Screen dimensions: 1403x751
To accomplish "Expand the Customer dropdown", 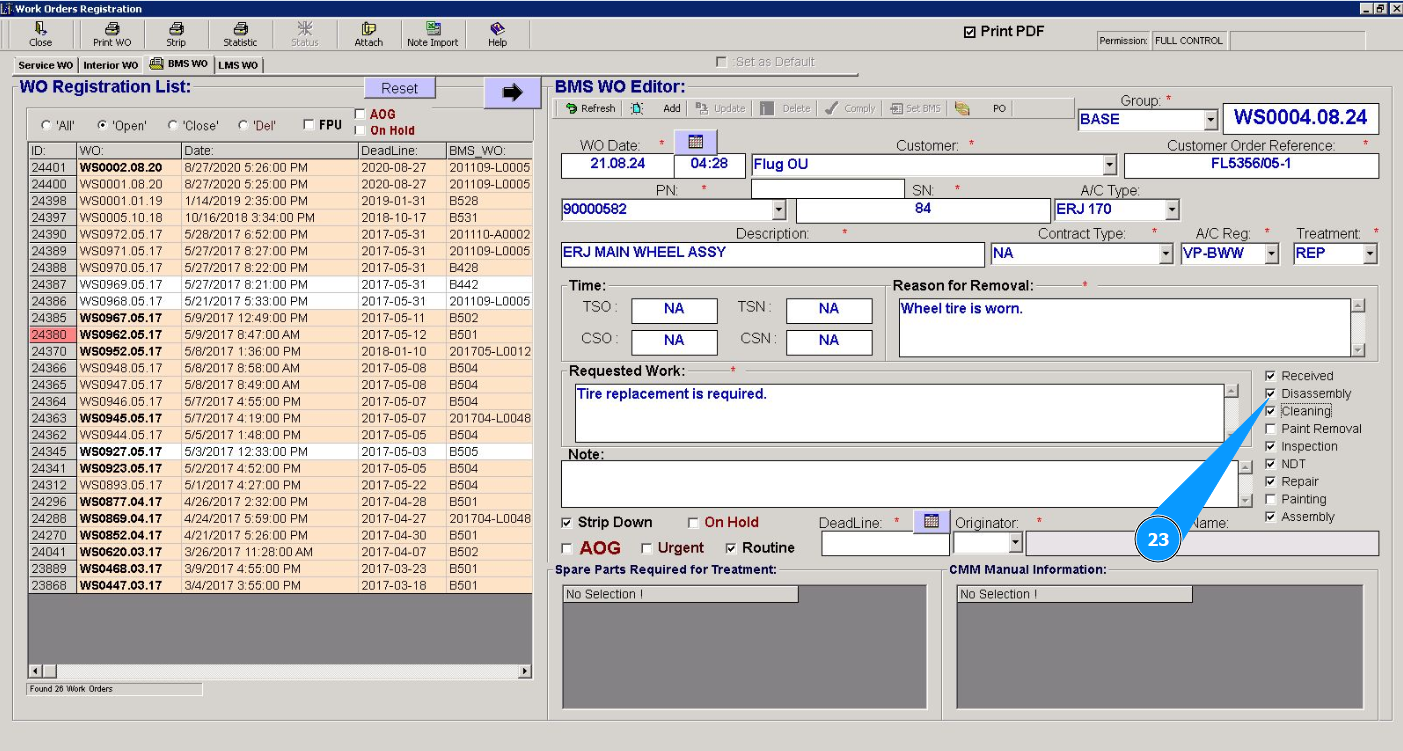I will (x=1108, y=165).
